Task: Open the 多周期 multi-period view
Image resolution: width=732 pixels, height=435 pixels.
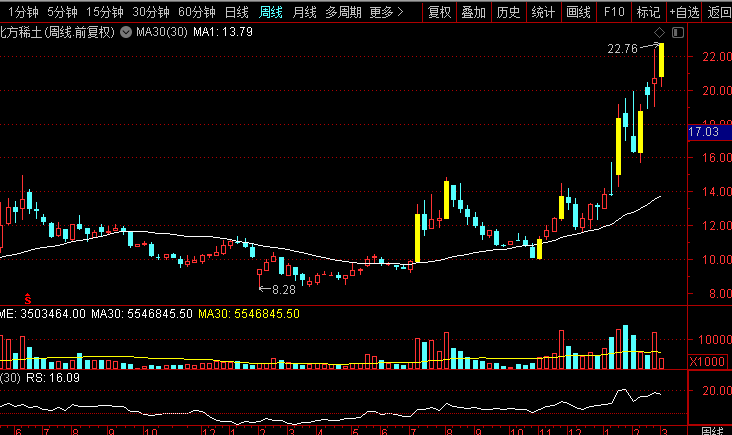Action: pyautogui.click(x=343, y=12)
